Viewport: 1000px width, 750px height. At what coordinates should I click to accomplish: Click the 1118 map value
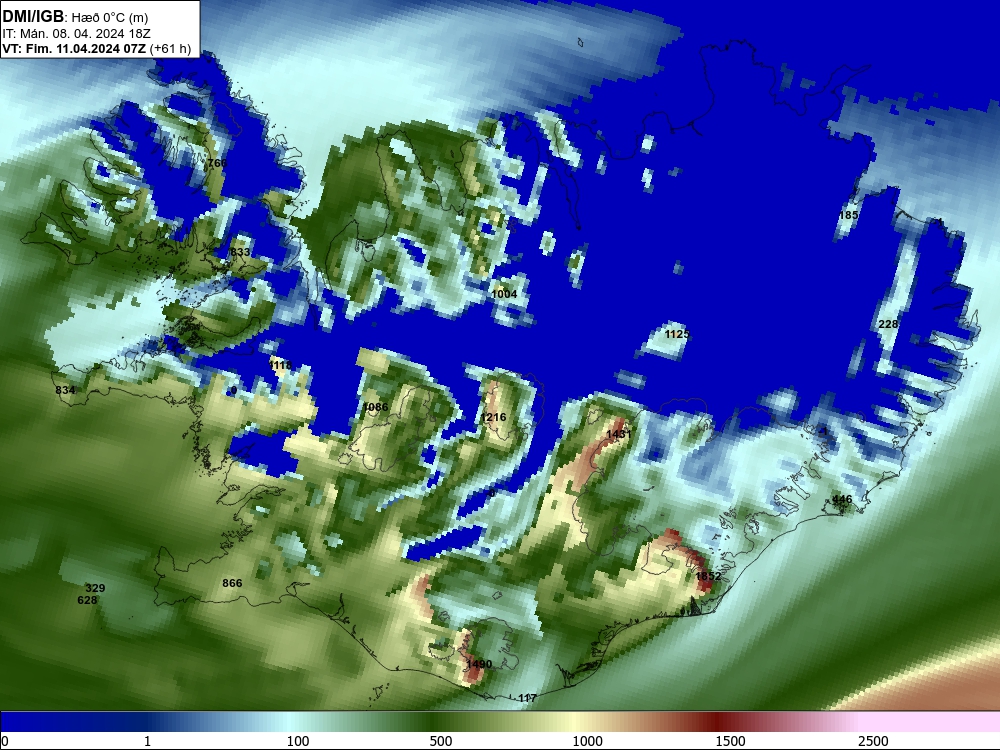point(281,365)
